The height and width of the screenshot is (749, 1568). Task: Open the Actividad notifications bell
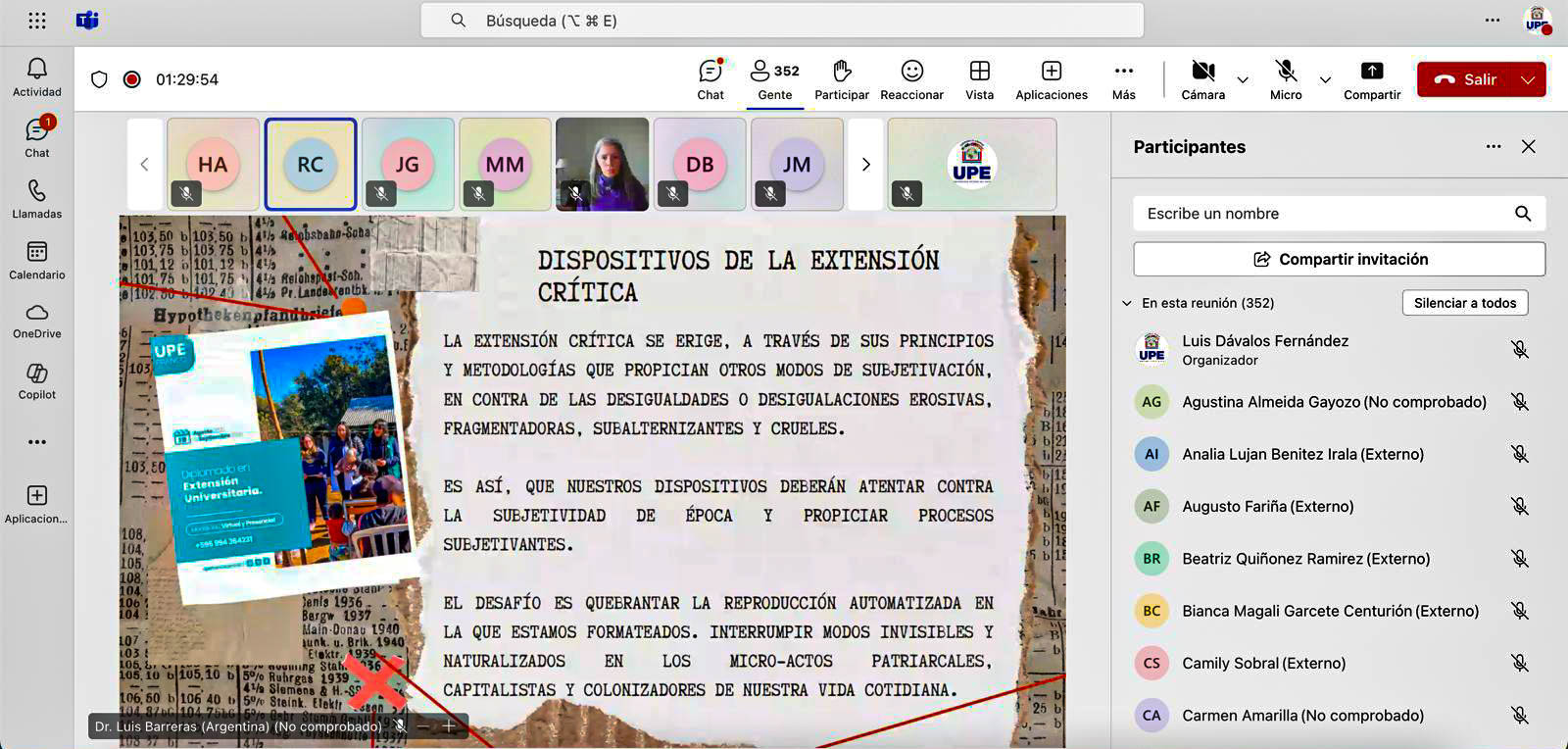click(x=37, y=77)
